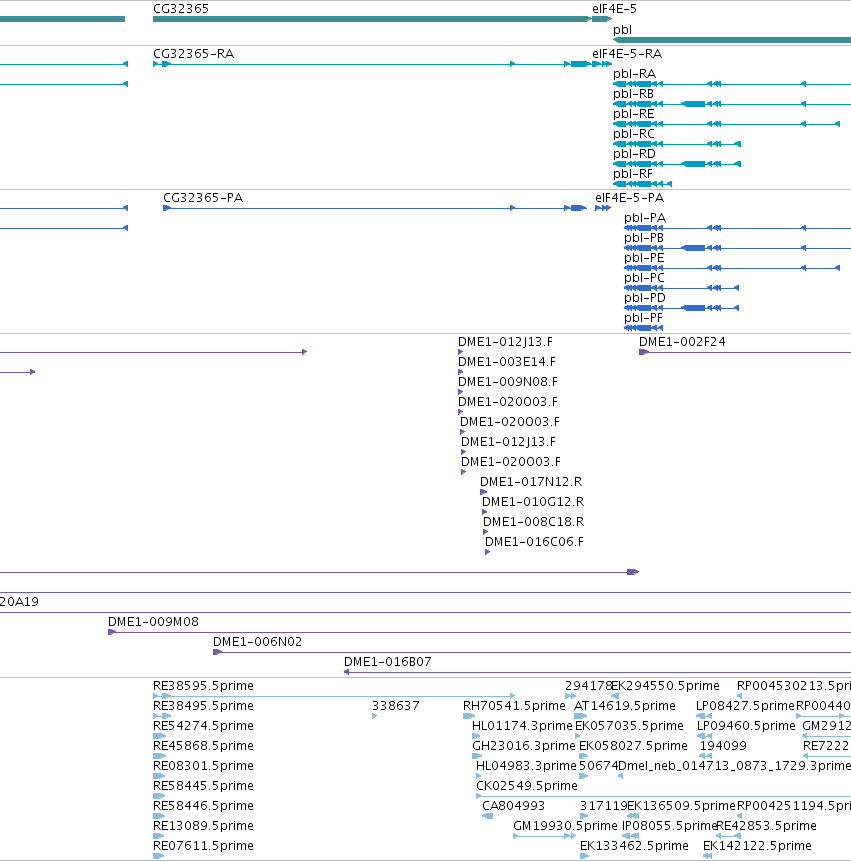Screen dimensions: 851x861
Task: Open the pbl-RD transcript label
Action: pyautogui.click(x=634, y=154)
